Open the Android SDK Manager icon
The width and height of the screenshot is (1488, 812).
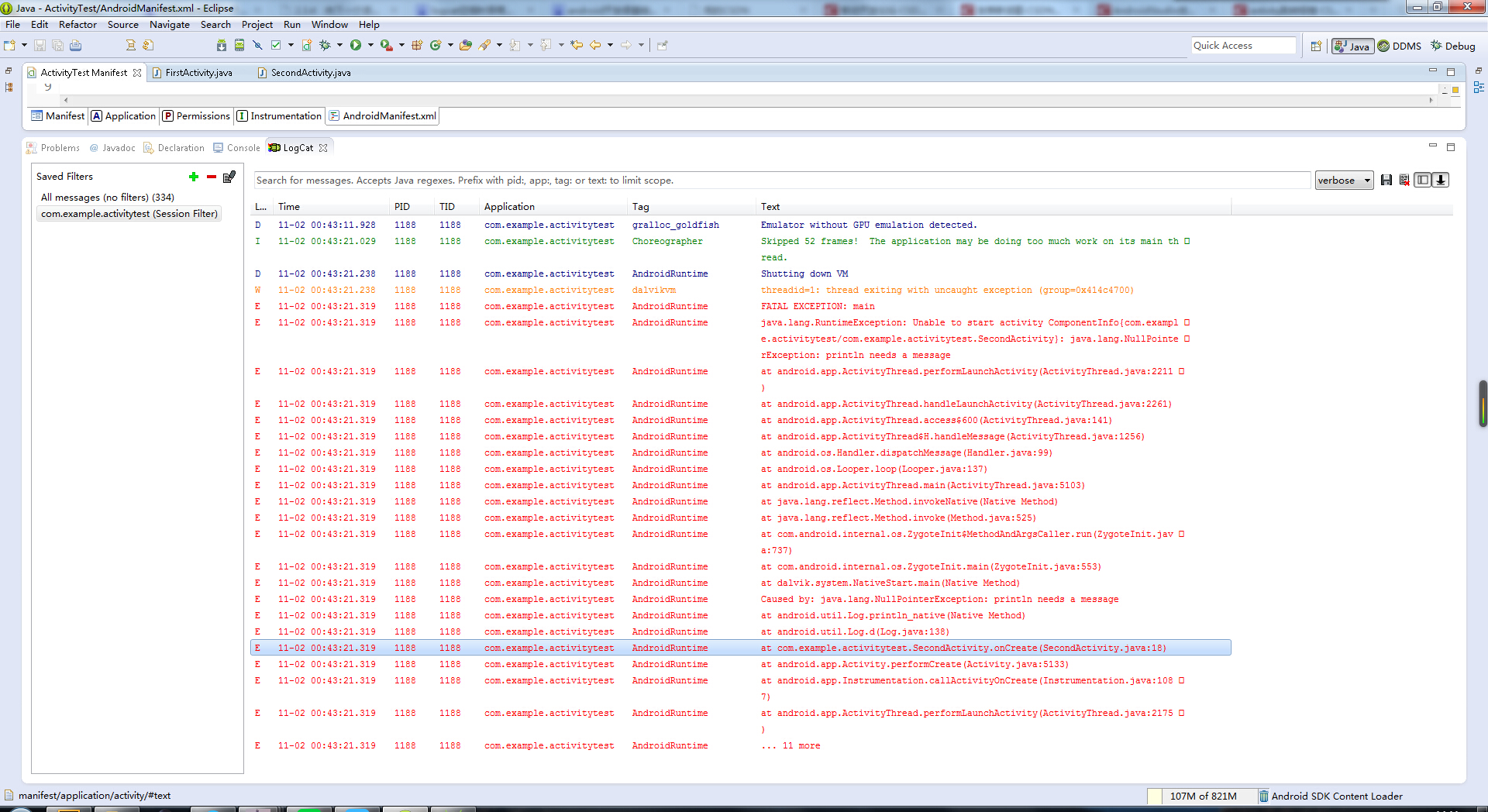tap(222, 46)
